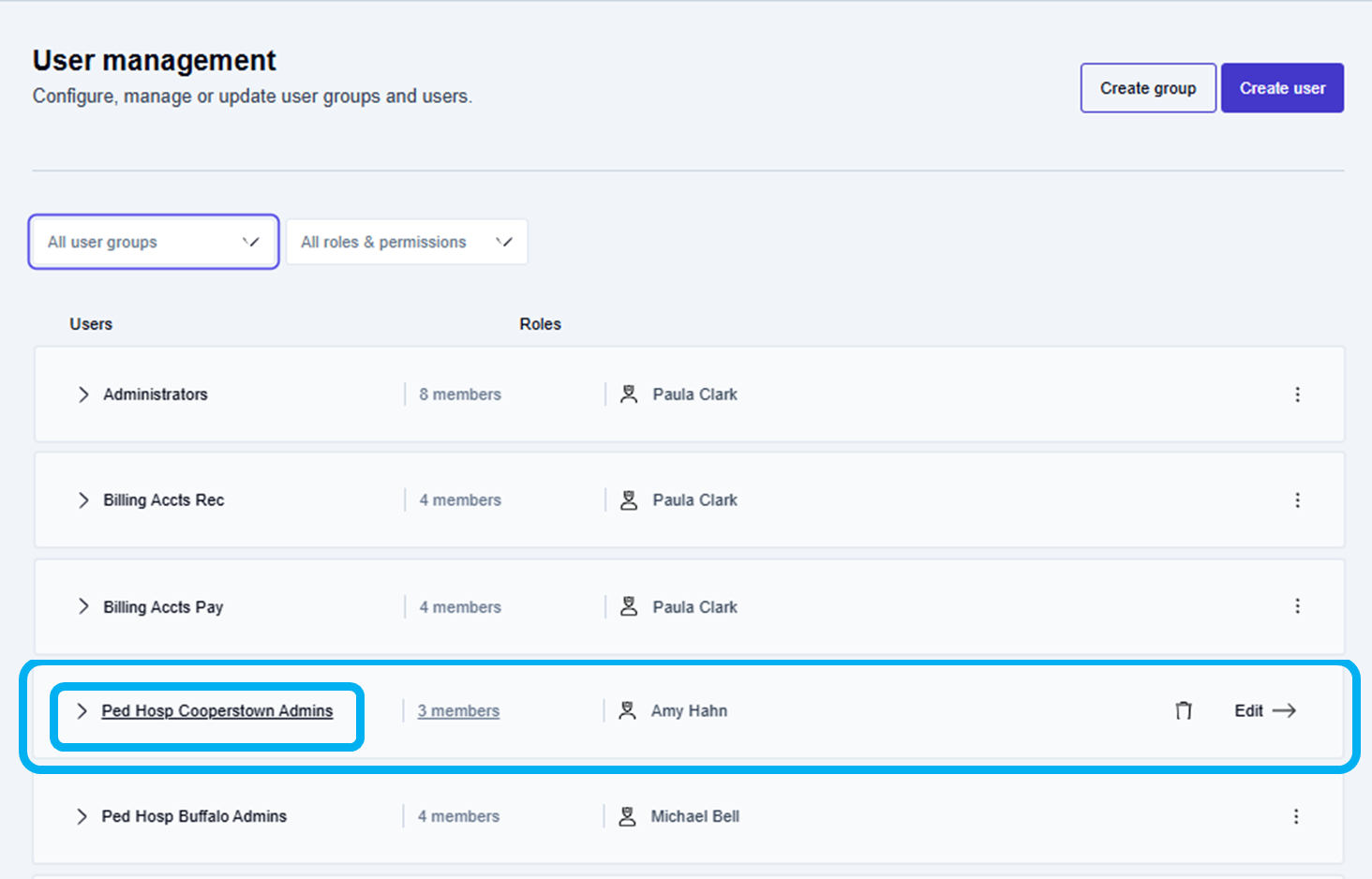Open the three-dot menu for Billing Accts Rec

click(1297, 500)
